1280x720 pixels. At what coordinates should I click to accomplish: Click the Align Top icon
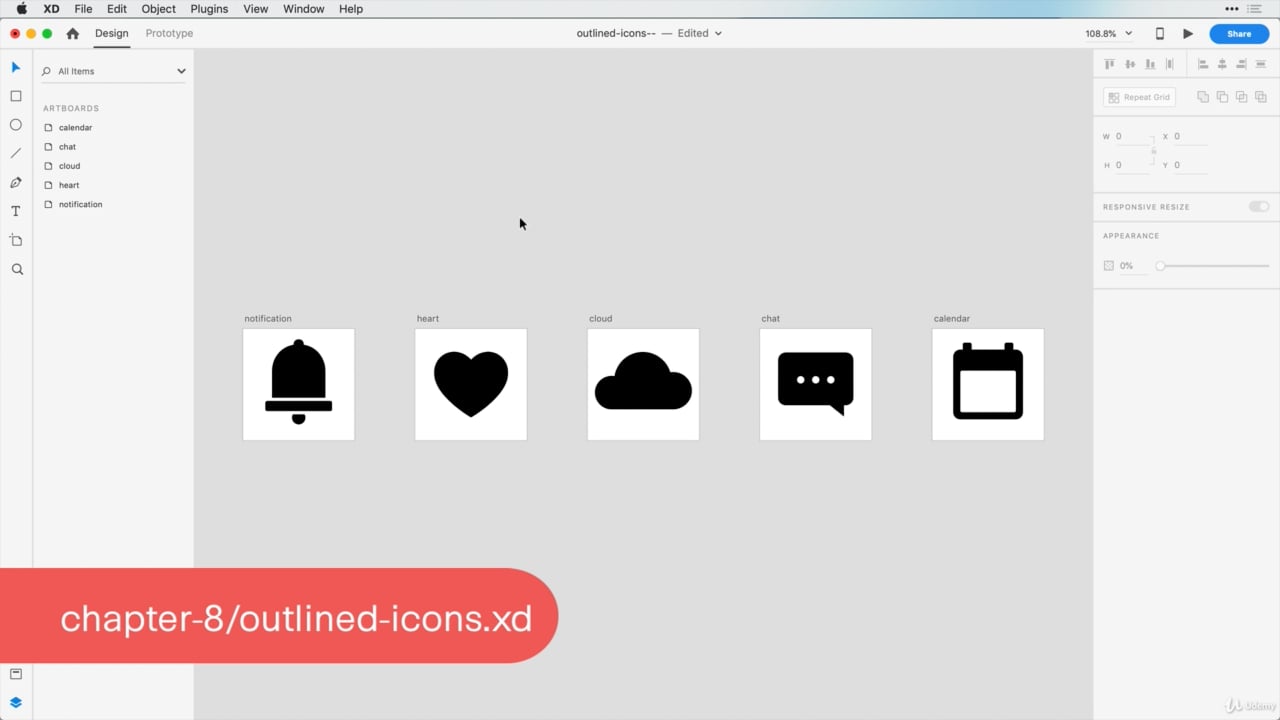click(1109, 64)
